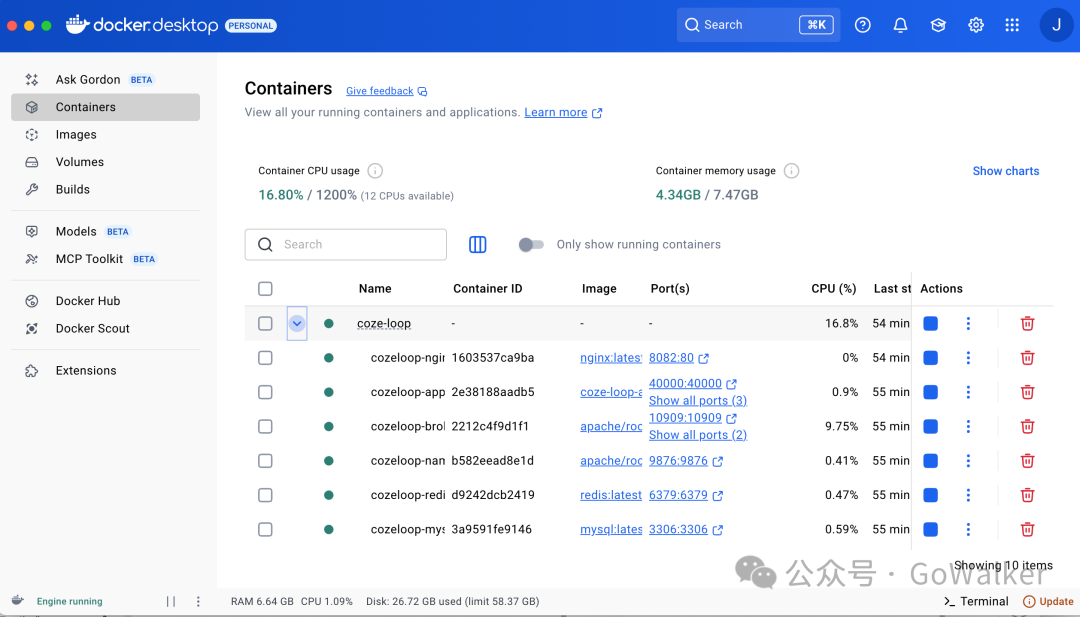Collapse the coze-loop group chevron
This screenshot has width=1080, height=617.
297,324
